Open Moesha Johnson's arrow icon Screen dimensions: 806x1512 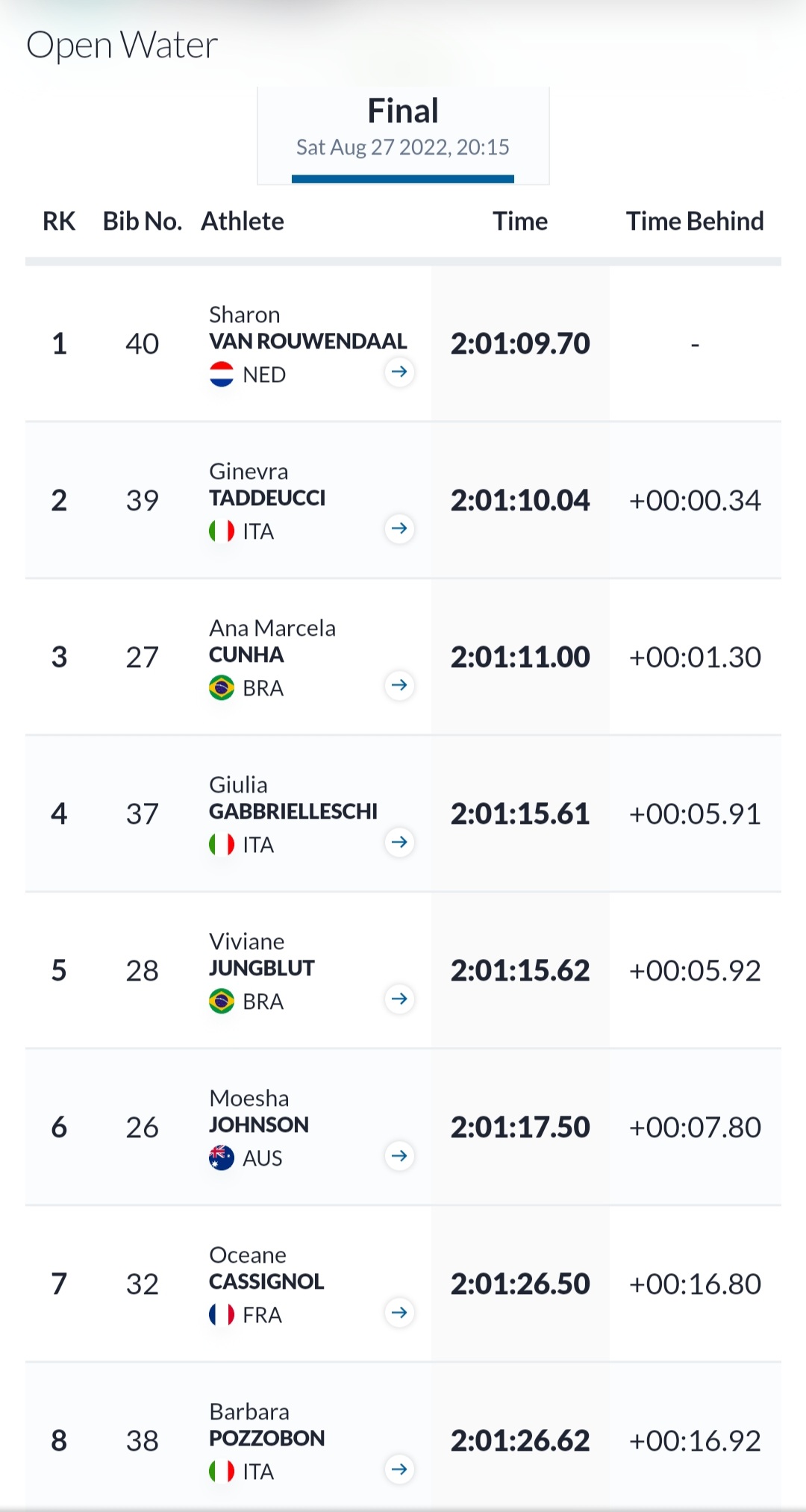coord(399,1155)
